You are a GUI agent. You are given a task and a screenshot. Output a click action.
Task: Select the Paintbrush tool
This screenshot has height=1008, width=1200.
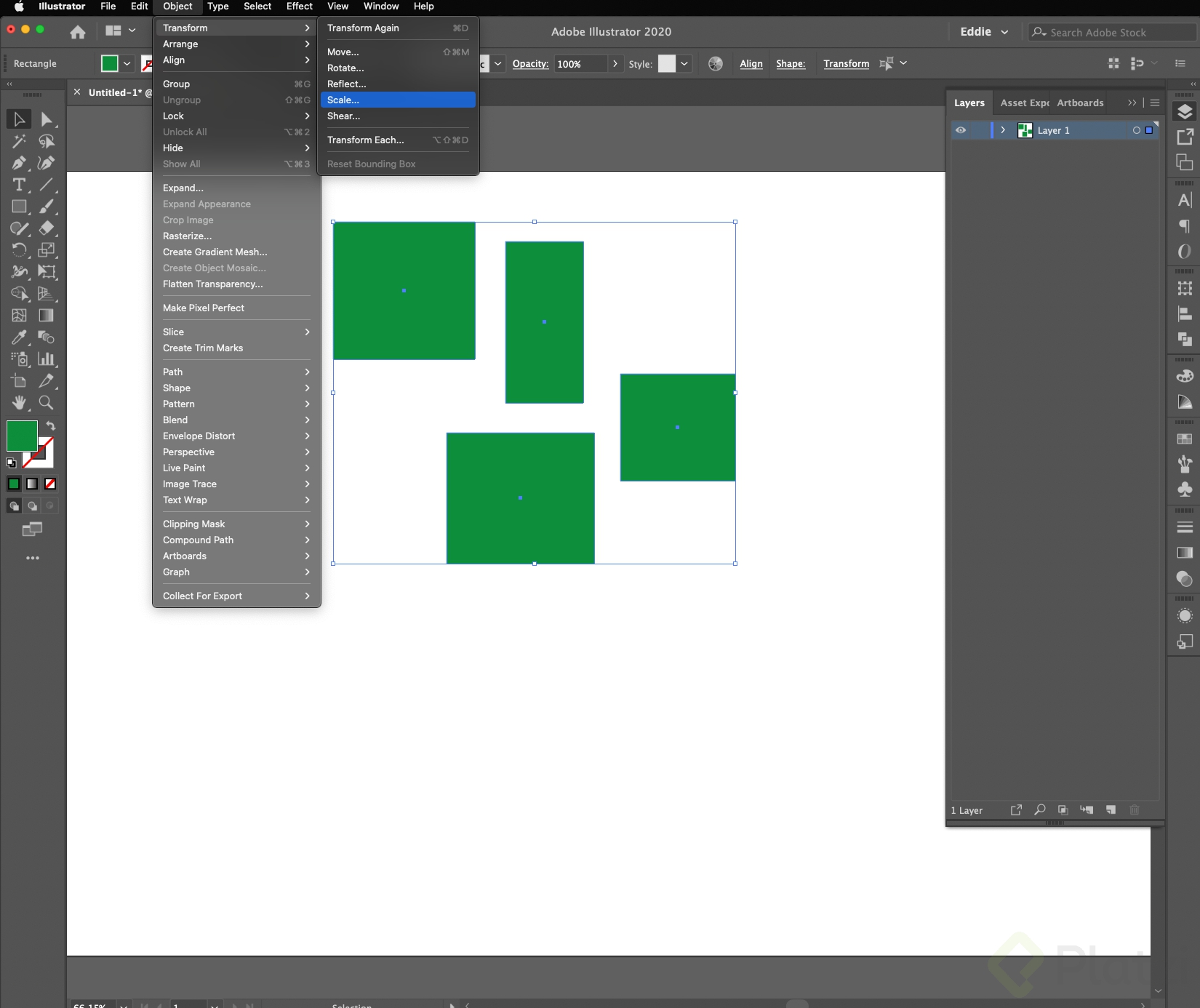point(47,207)
